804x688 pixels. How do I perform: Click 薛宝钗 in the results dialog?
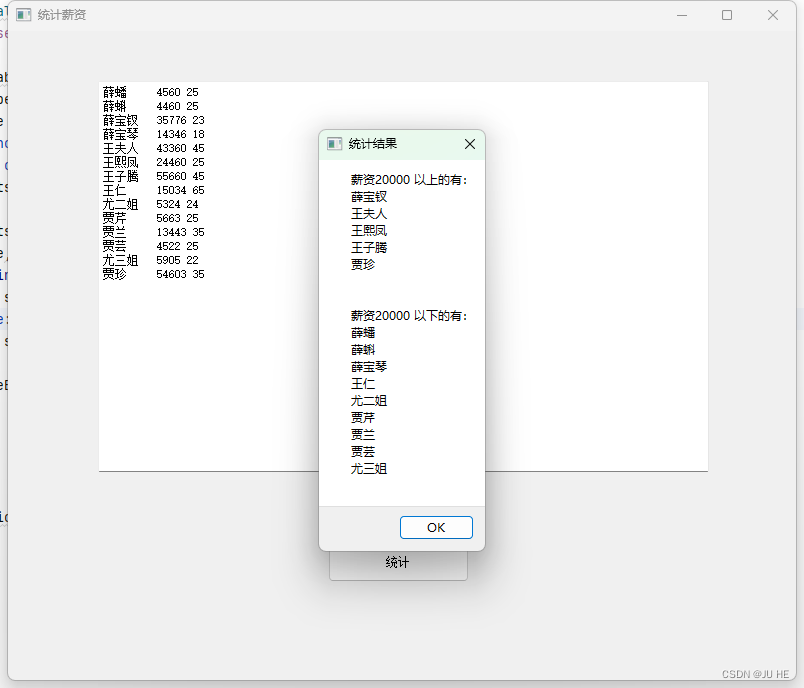369,197
